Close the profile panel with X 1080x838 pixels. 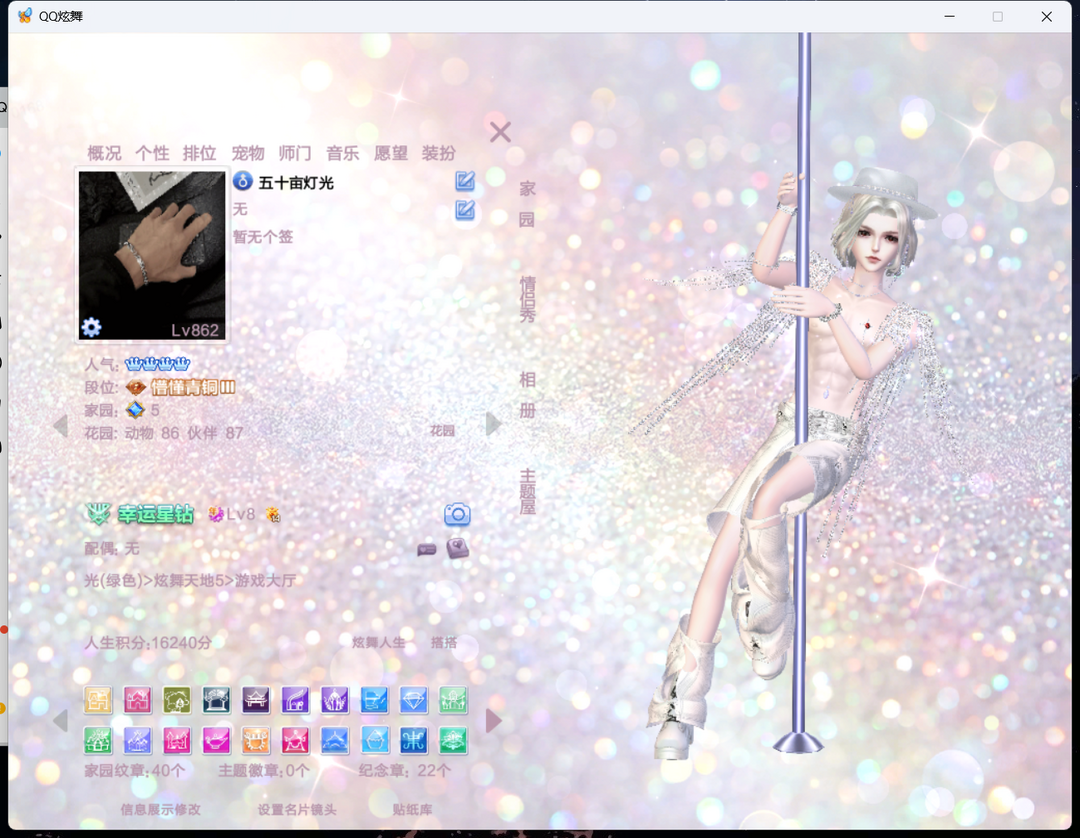coord(500,132)
